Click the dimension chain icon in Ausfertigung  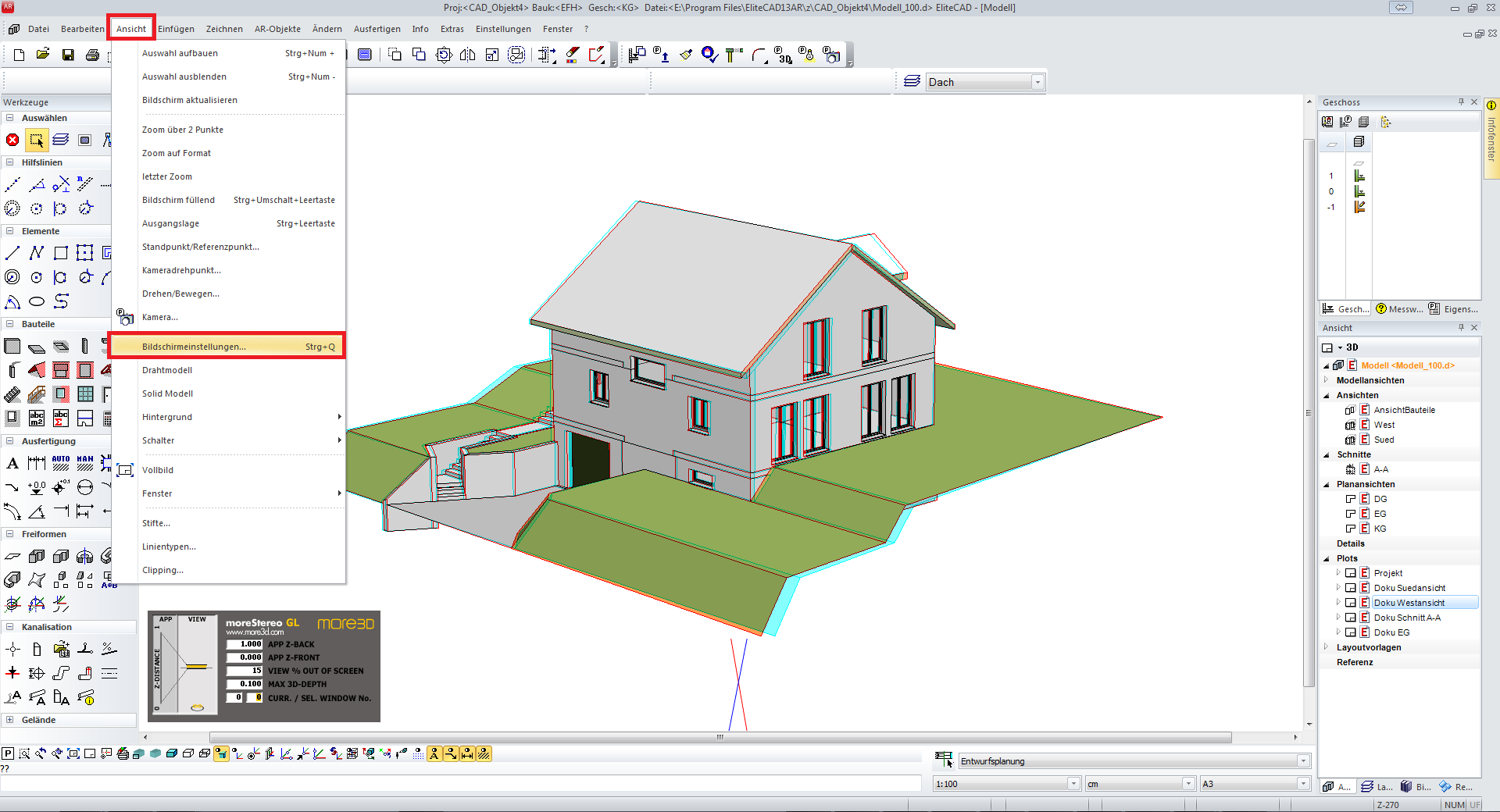[x=37, y=463]
